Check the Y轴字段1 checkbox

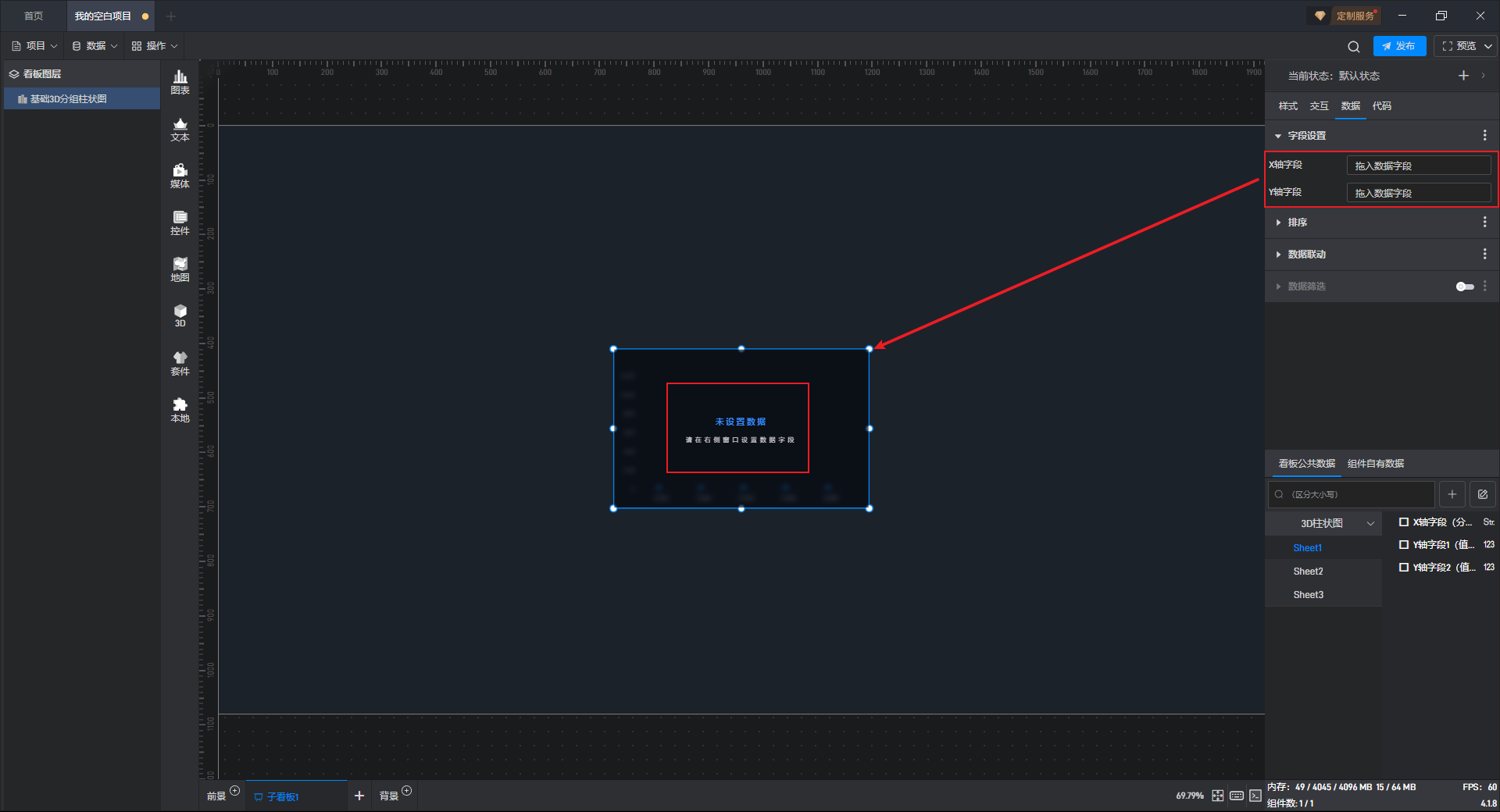[1404, 545]
